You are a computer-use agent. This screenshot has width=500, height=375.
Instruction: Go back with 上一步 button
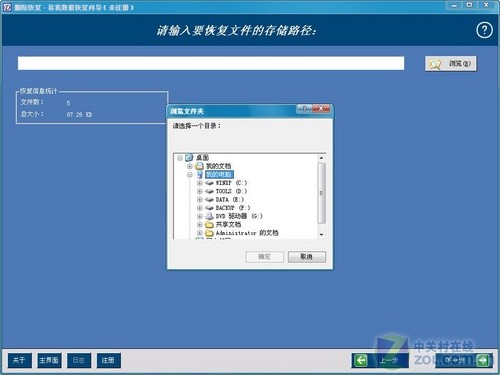[380, 360]
